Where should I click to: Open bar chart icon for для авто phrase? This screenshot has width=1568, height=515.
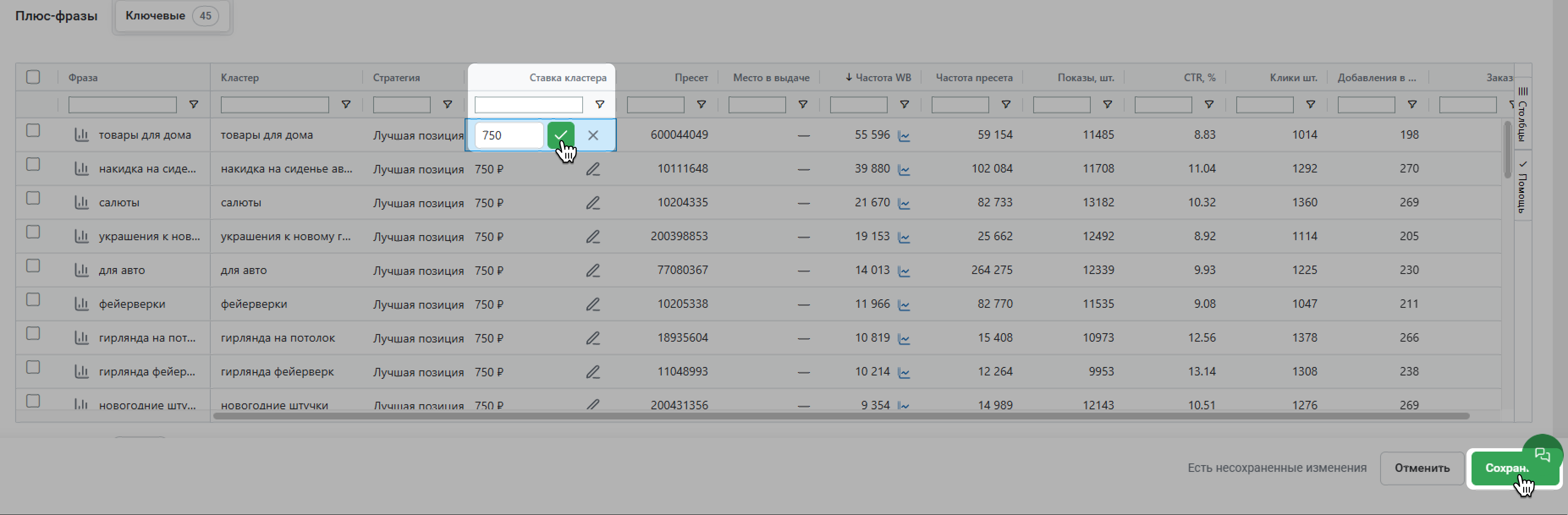point(82,270)
